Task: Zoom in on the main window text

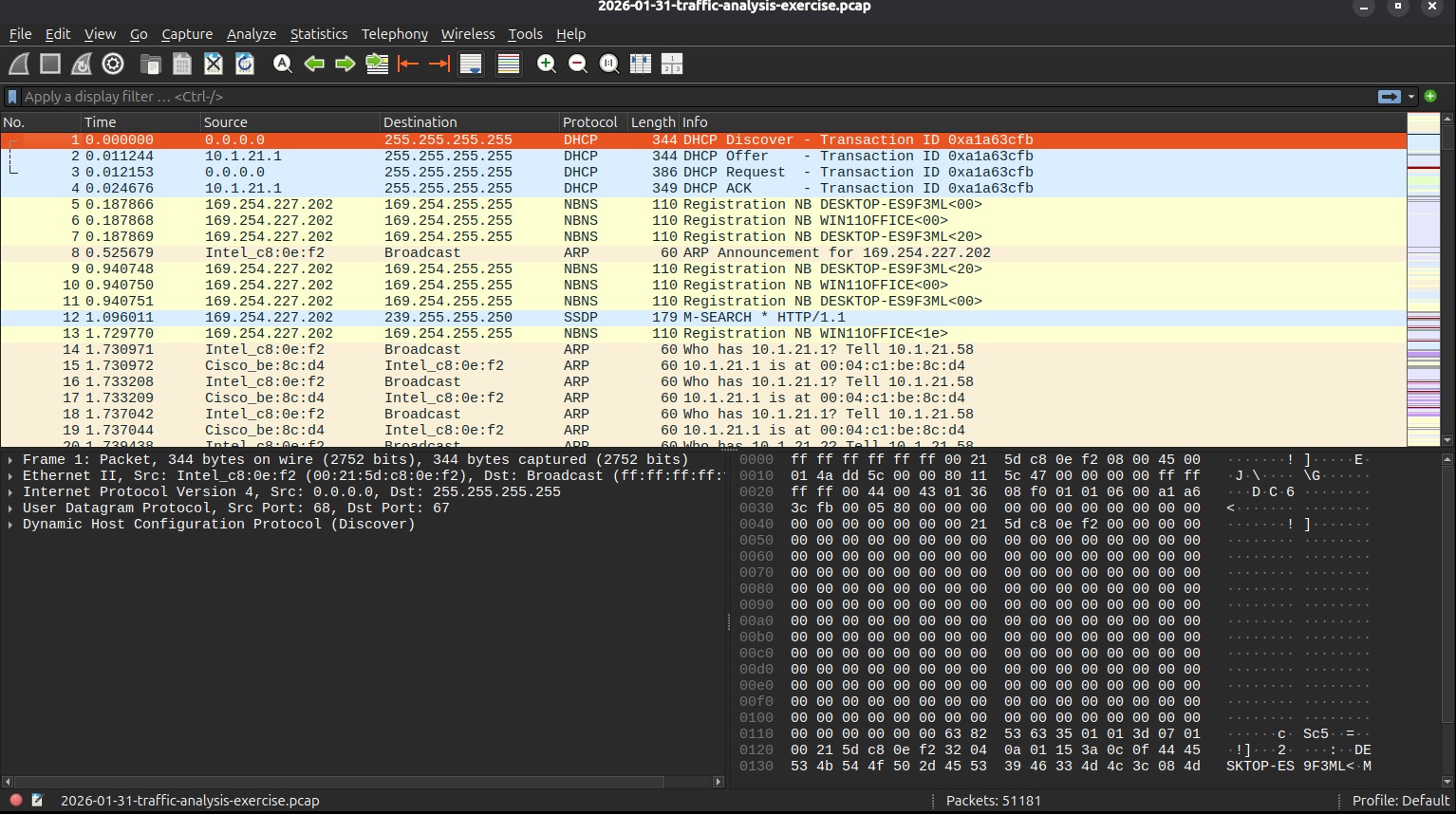Action: click(546, 64)
